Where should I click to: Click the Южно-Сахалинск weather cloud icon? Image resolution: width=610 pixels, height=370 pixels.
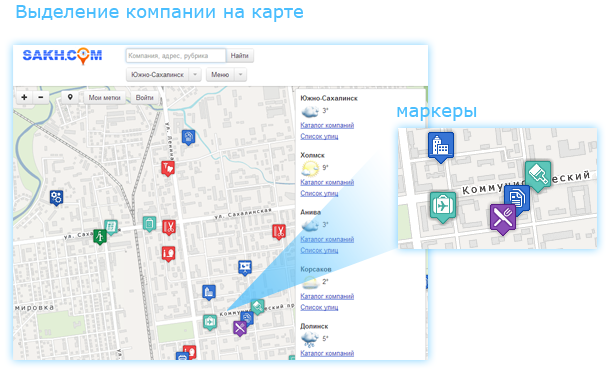point(310,112)
